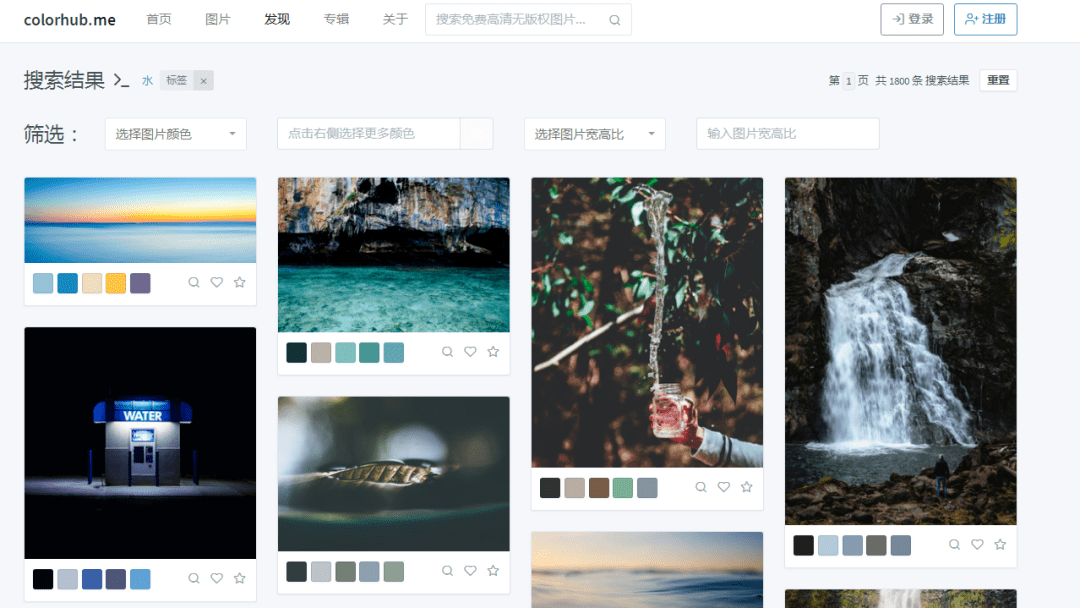Focus the 输入图片宽高比 input field

pyautogui.click(x=788, y=134)
